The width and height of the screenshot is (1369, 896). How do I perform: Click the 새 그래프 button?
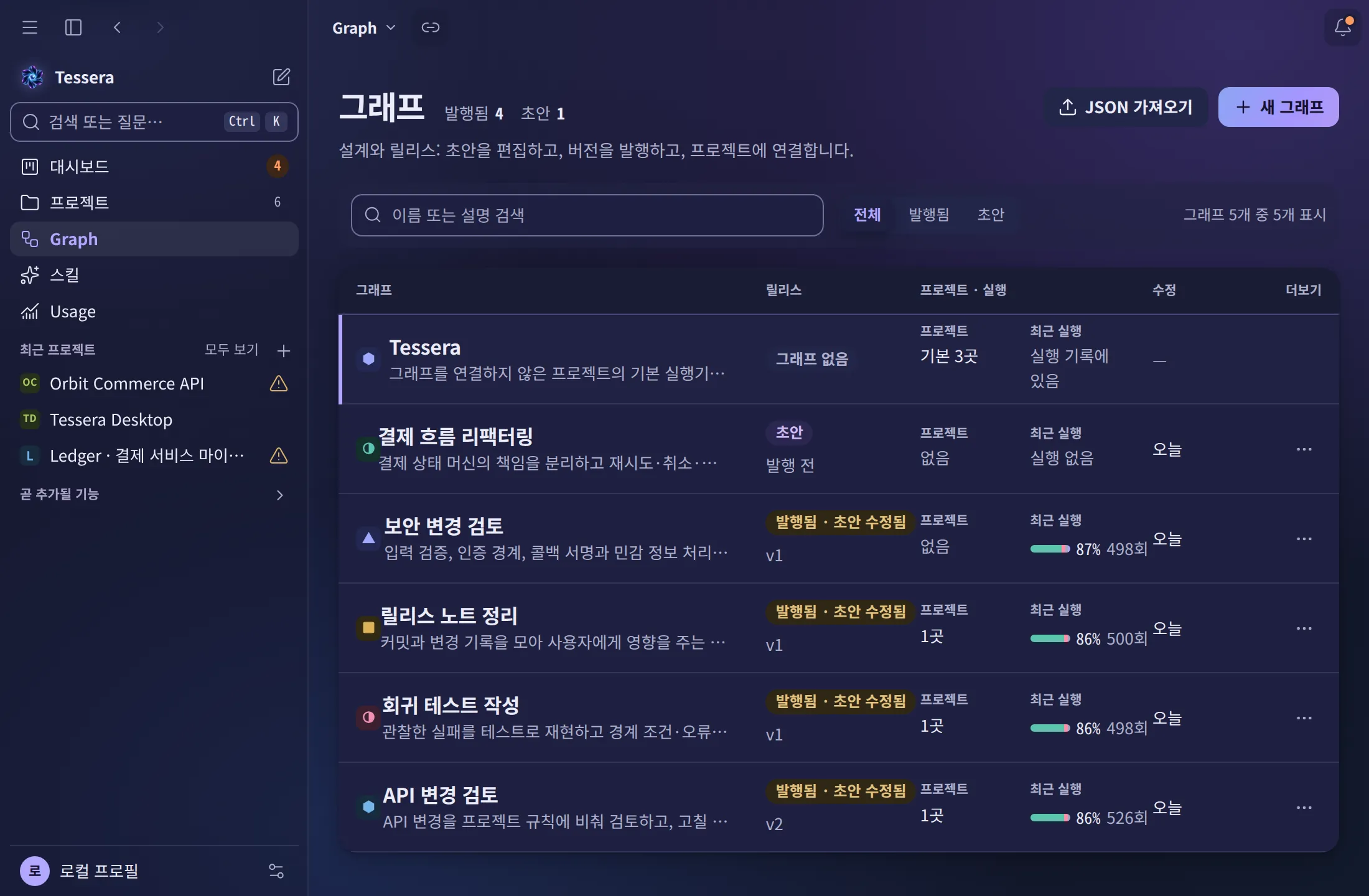coord(1278,107)
